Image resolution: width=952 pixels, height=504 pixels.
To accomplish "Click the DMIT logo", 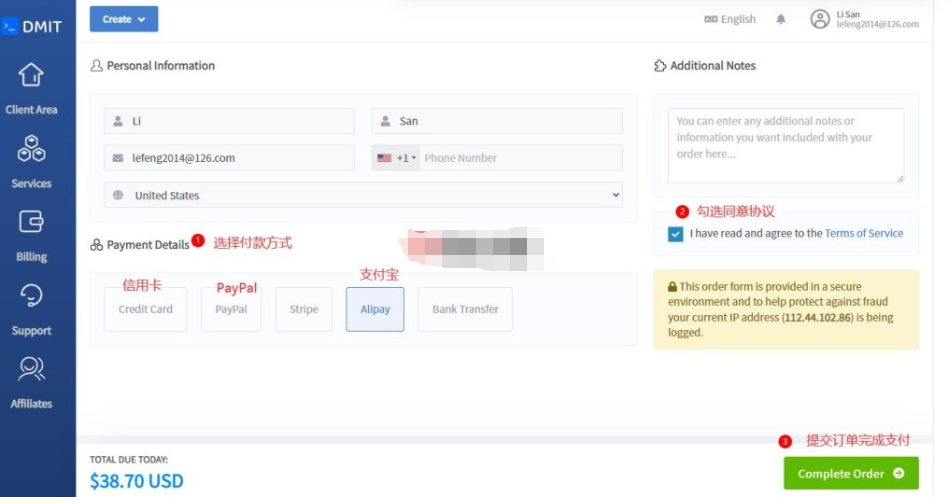I will pyautogui.click(x=33, y=27).
